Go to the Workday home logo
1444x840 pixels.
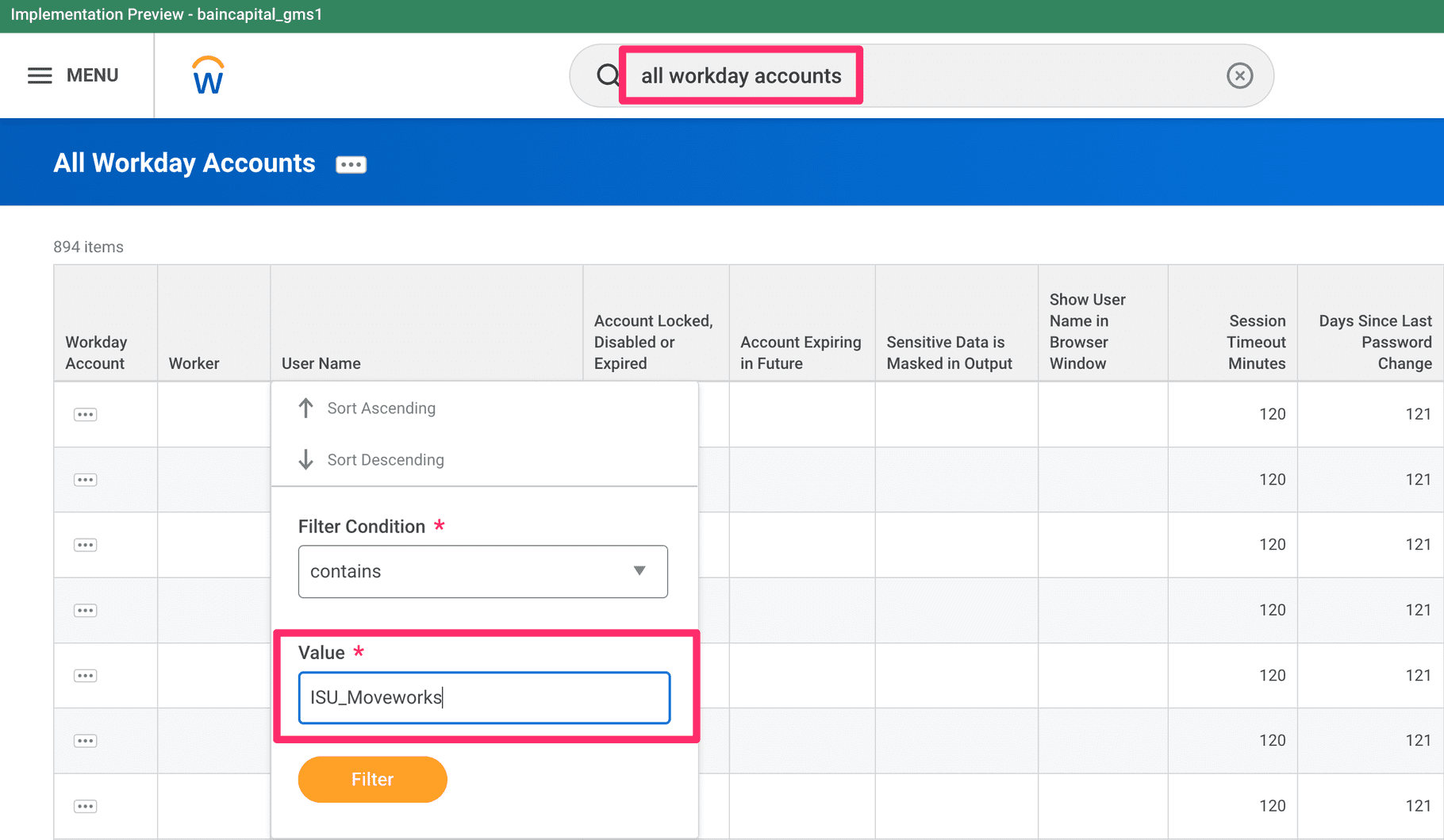point(209,75)
